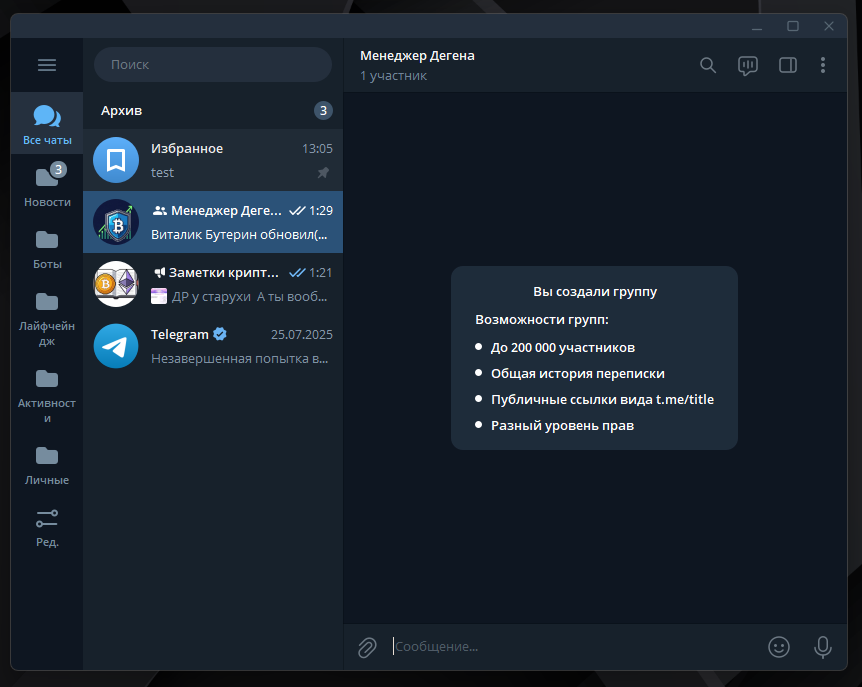This screenshot has height=687, width=862.
Task: Open the three-dot chat options menu
Action: tap(823, 65)
